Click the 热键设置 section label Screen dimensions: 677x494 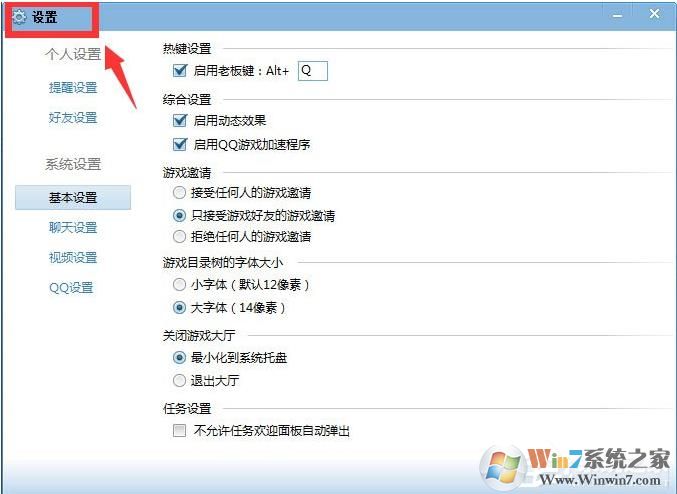coord(187,48)
